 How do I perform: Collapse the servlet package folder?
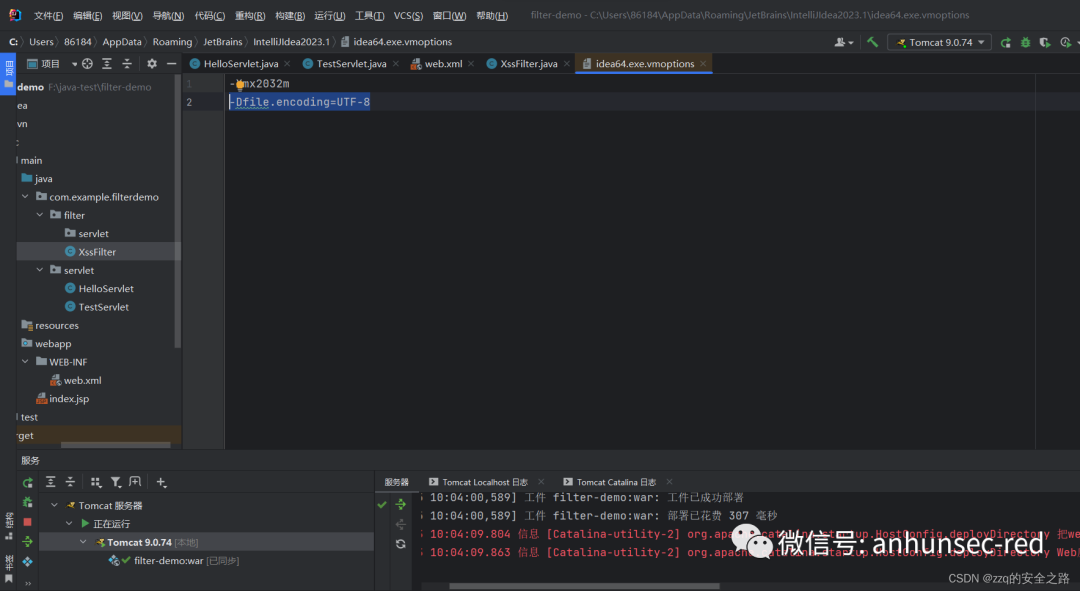coord(40,270)
